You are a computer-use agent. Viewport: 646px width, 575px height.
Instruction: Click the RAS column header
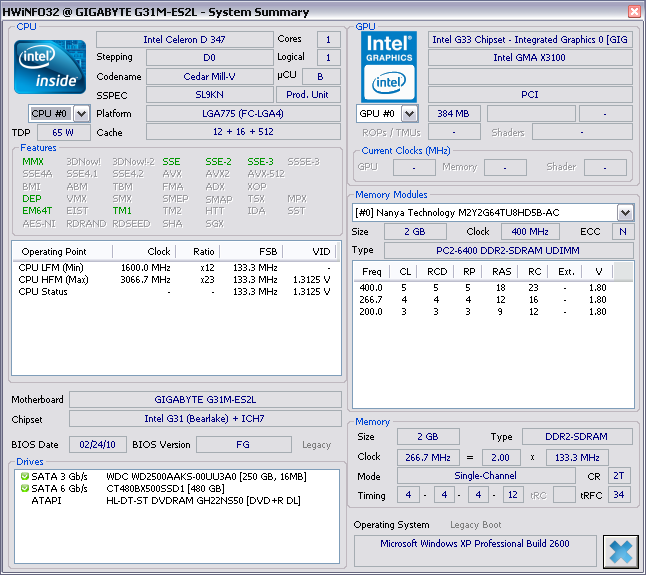pyautogui.click(x=501, y=271)
